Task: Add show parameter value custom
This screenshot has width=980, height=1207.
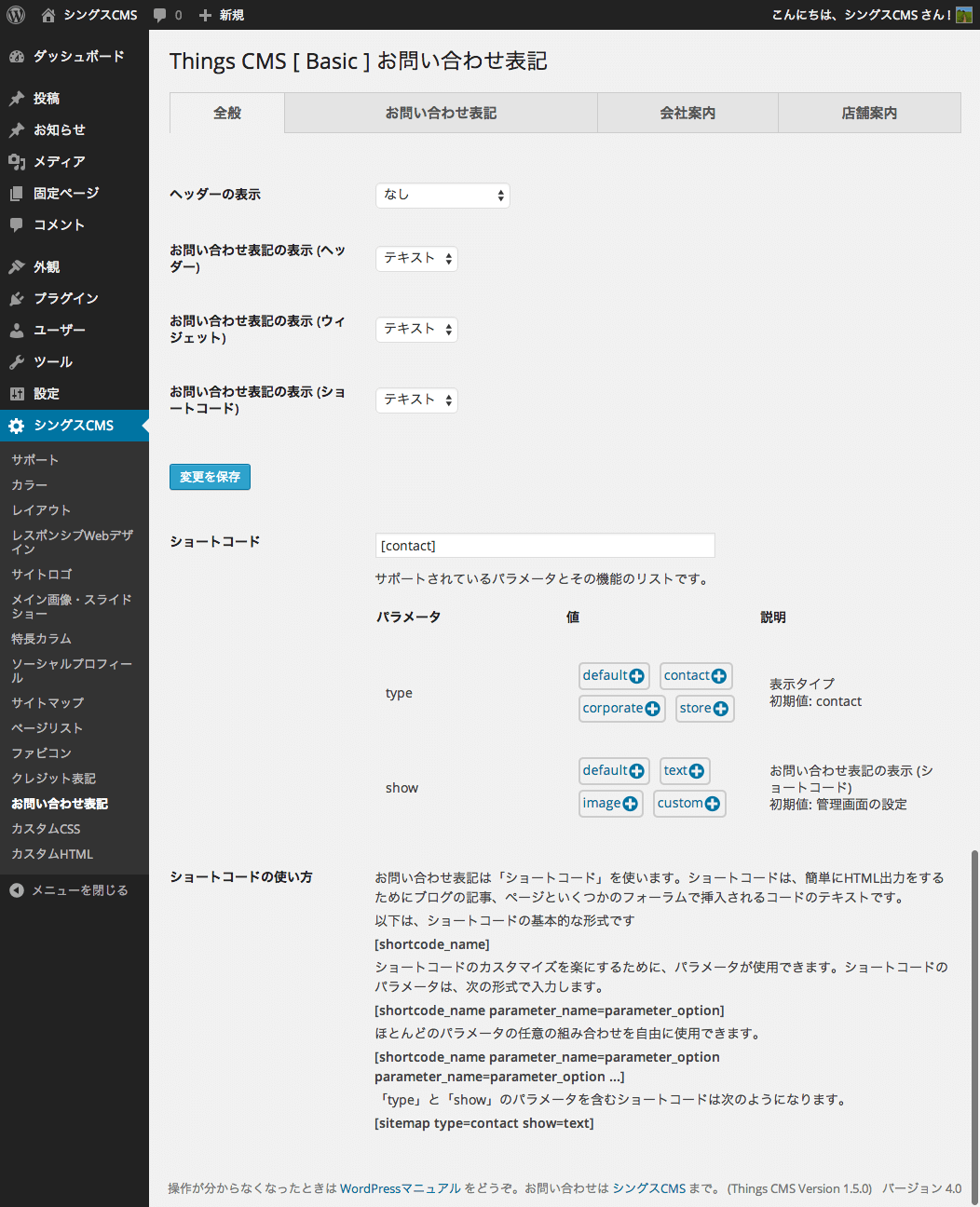Action: click(689, 804)
